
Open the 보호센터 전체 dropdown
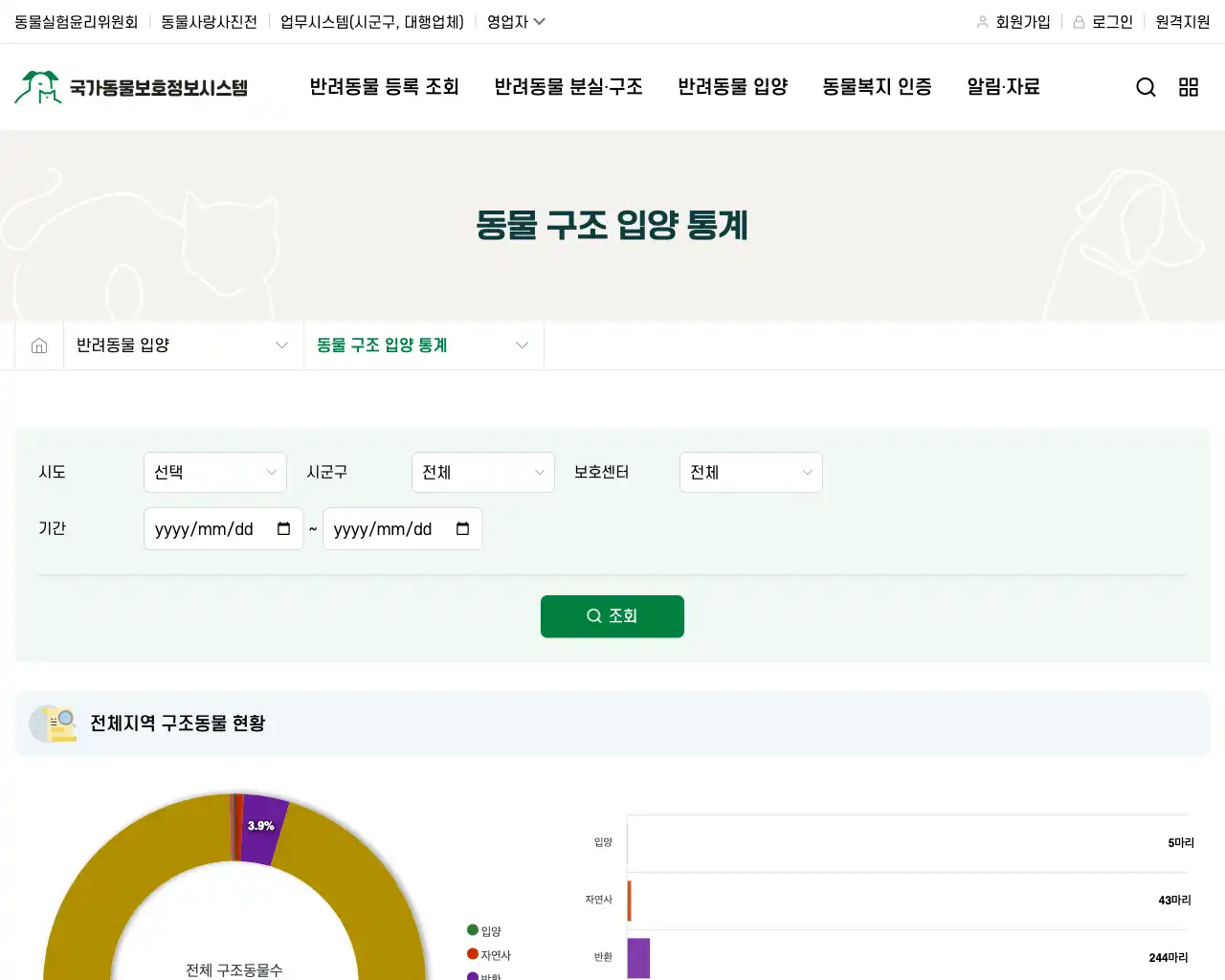751,473
